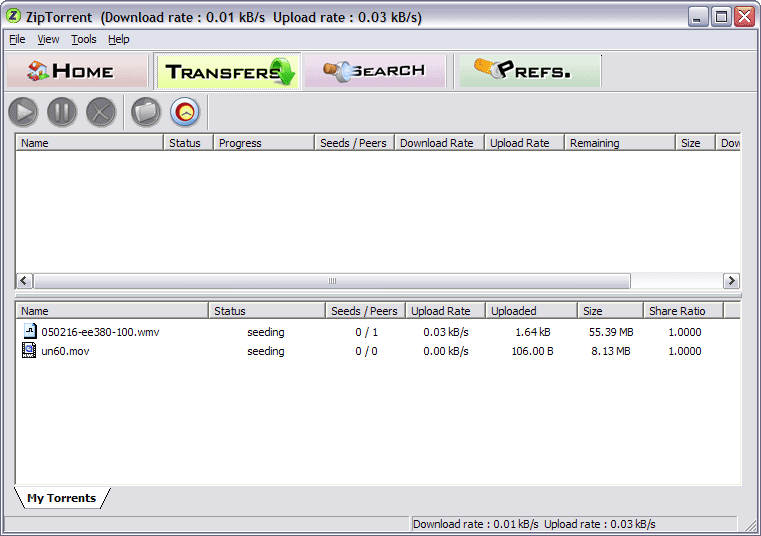Open the Help menu
This screenshot has height=536, width=761.
[118, 39]
